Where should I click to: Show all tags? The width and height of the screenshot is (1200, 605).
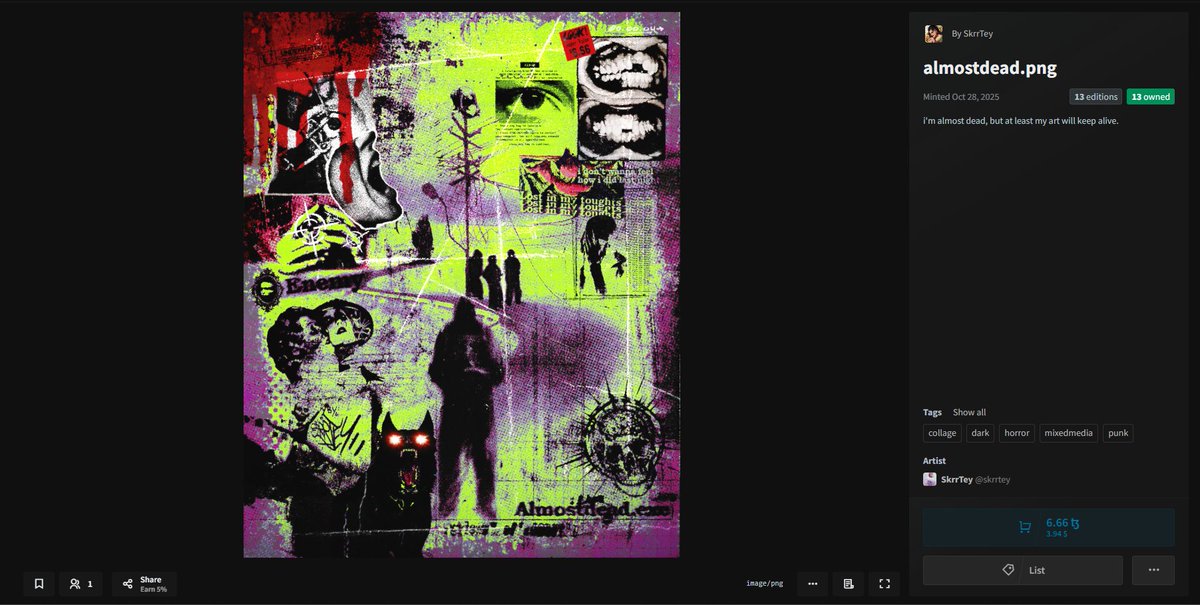tap(969, 412)
